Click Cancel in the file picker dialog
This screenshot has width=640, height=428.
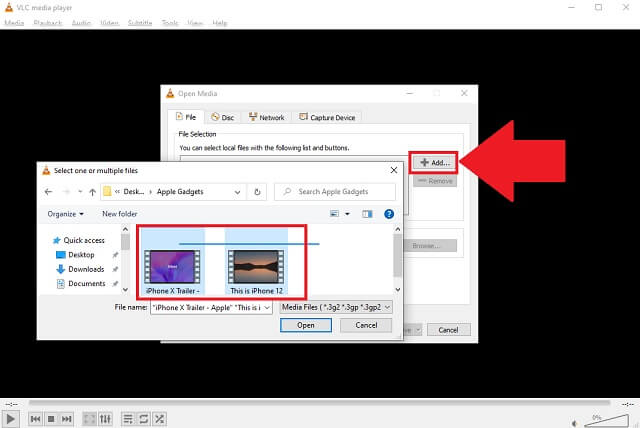point(366,325)
